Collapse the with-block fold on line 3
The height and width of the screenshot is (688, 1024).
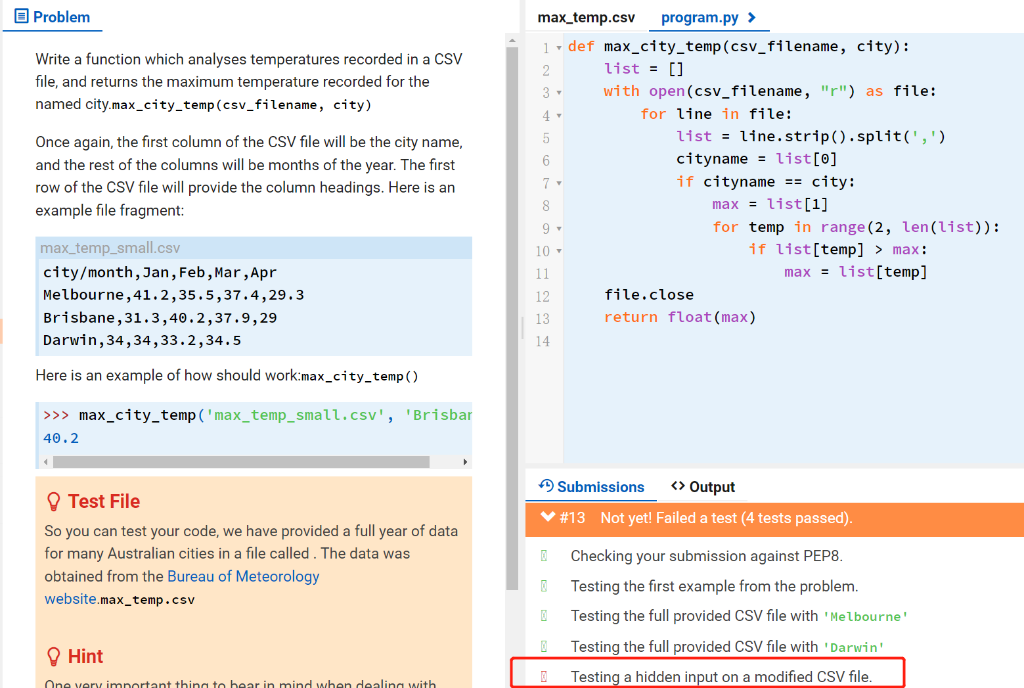pyautogui.click(x=559, y=92)
